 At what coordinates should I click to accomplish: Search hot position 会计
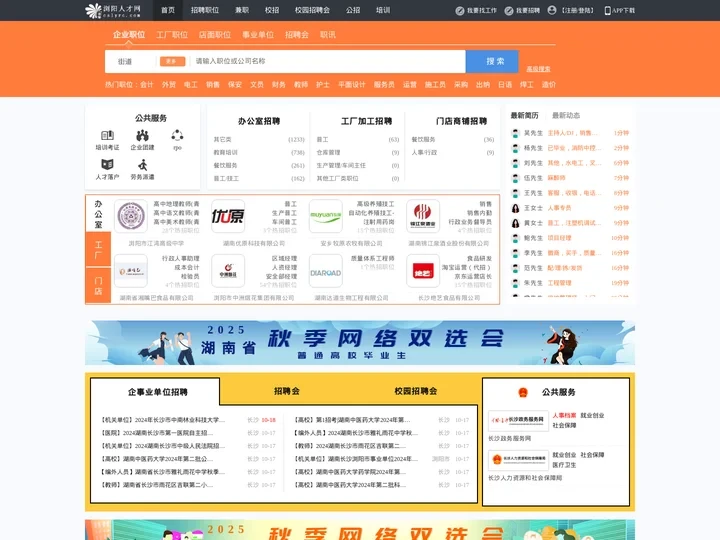coord(146,84)
